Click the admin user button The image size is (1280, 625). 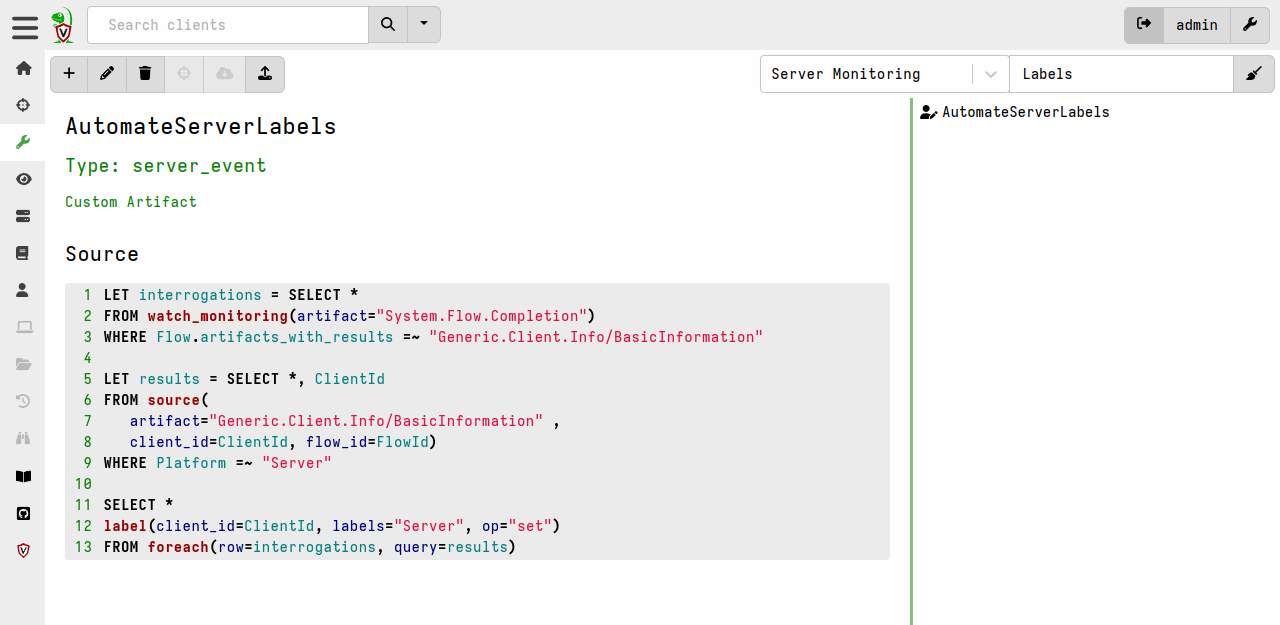tap(1196, 25)
